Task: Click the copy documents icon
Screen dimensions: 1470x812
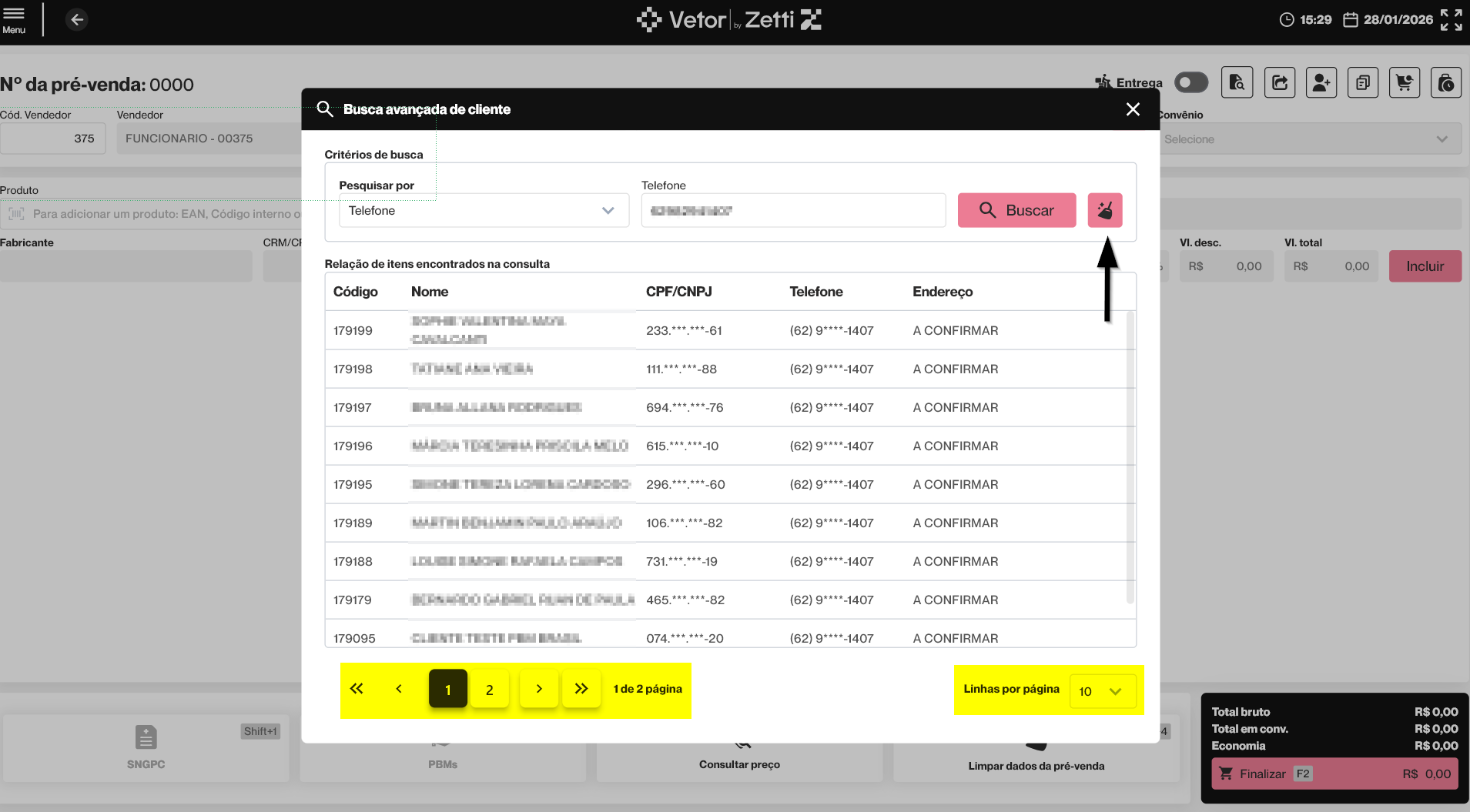Action: coord(1362,82)
